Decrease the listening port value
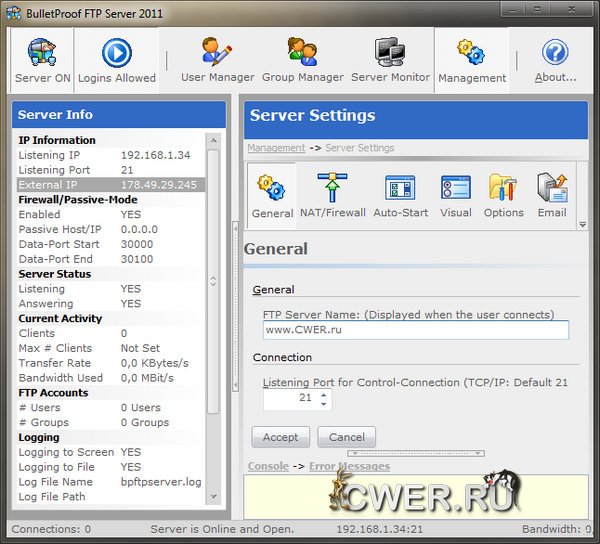This screenshot has height=544, width=600. [x=324, y=404]
